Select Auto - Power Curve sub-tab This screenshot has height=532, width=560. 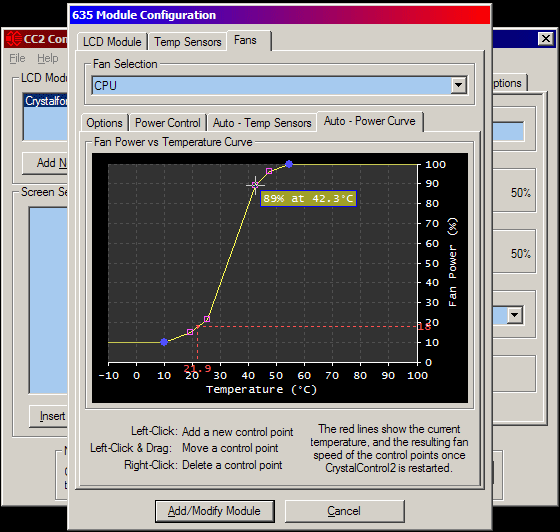click(370, 121)
